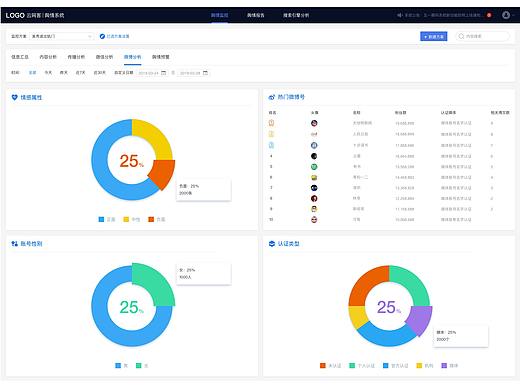
Task: Click the Weibo icon of hot accounts panel
Action: (x=272, y=97)
